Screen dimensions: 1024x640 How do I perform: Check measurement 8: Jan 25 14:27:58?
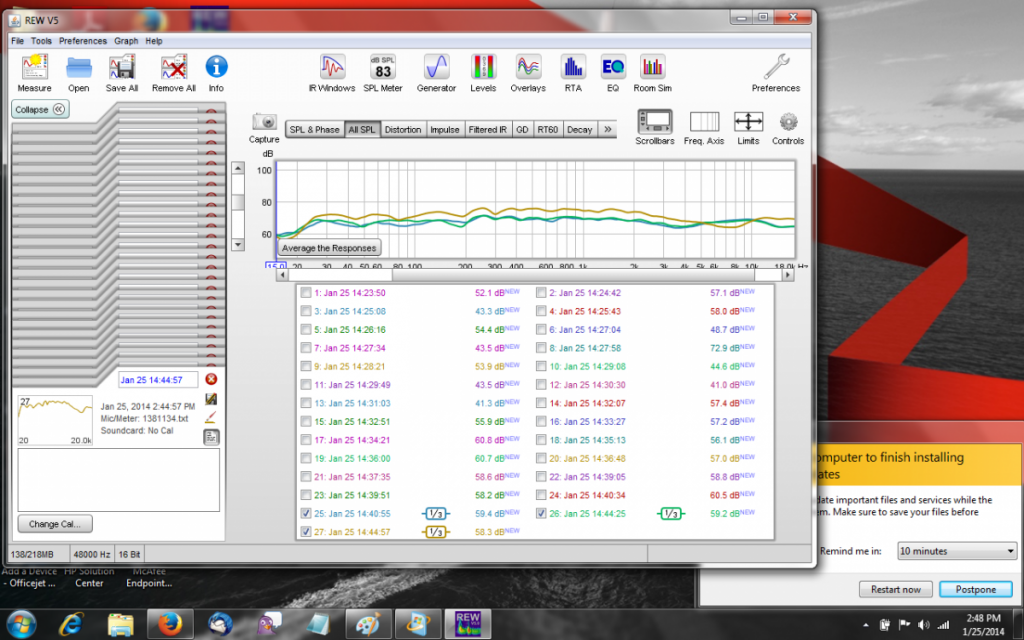(x=541, y=348)
